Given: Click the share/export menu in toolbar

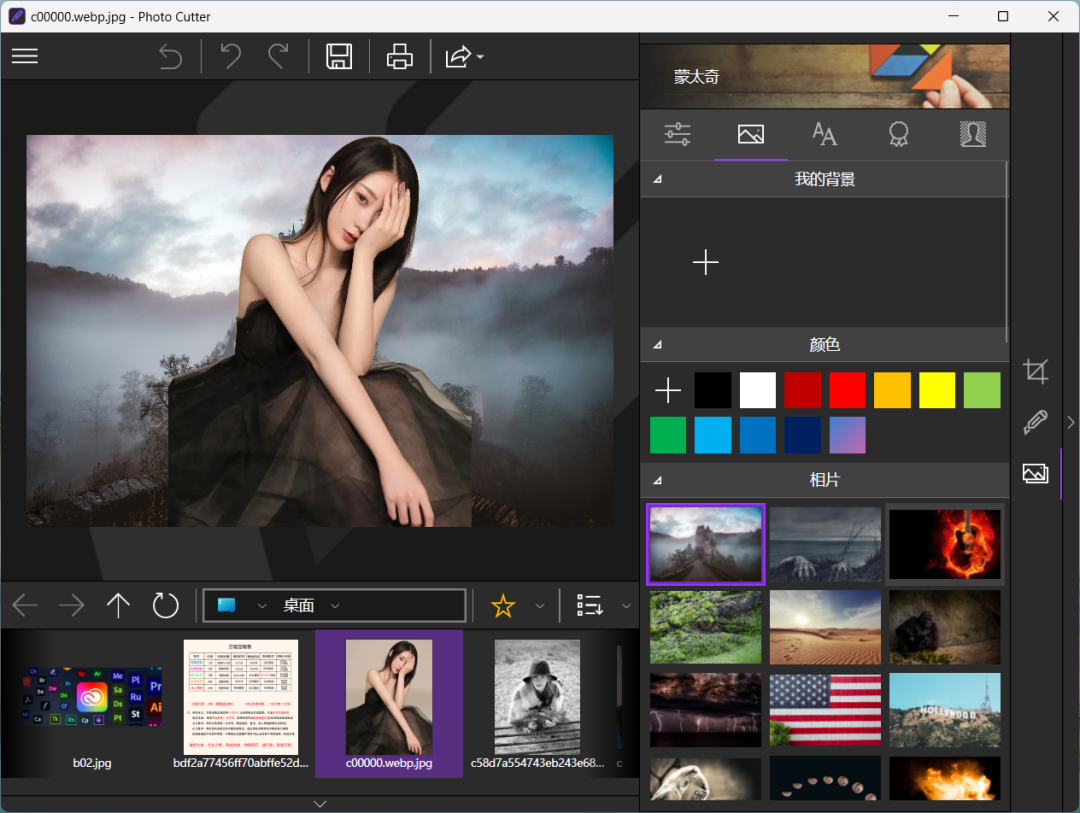Looking at the screenshot, I should (x=458, y=56).
